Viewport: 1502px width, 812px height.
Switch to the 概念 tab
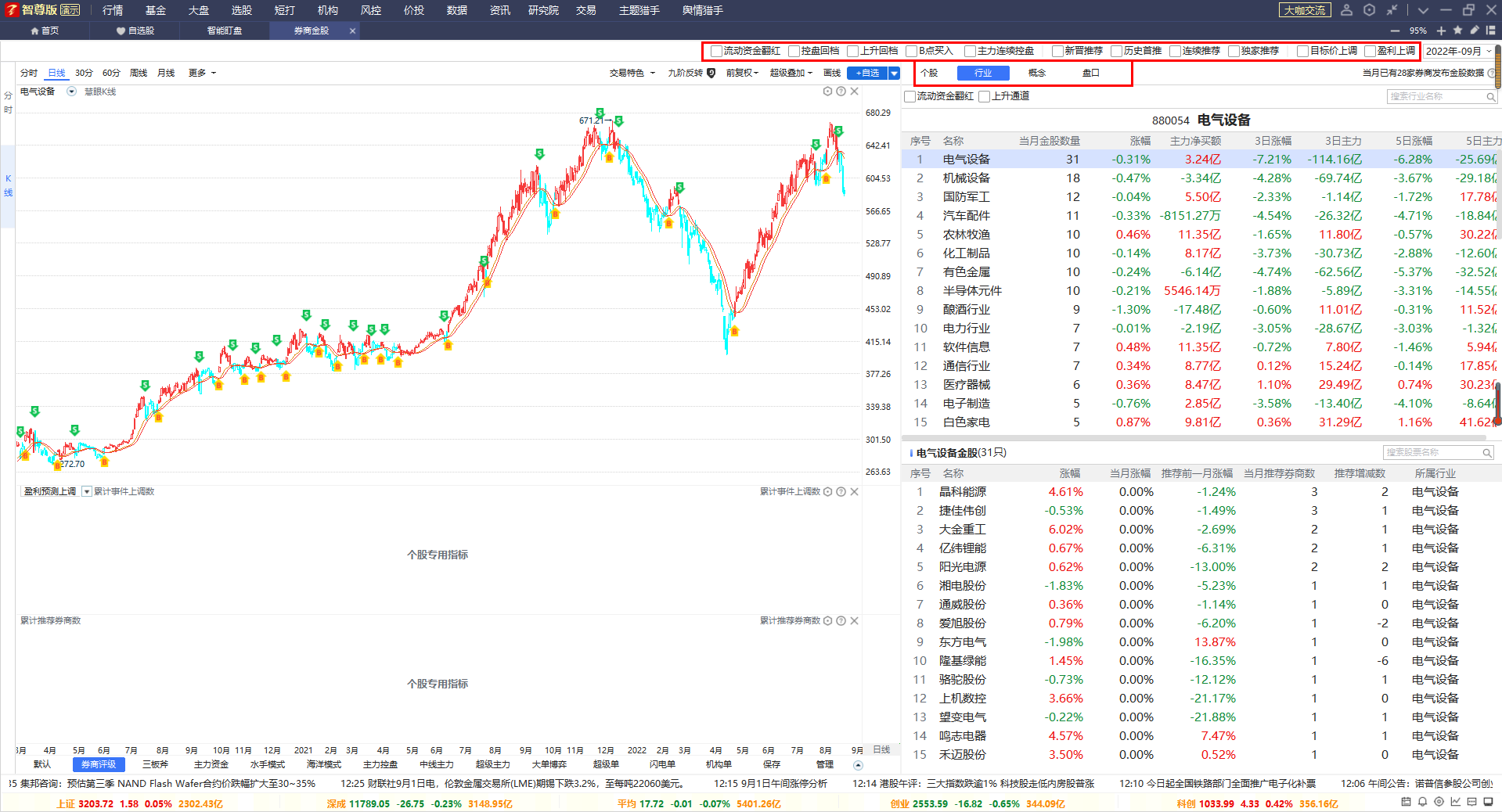point(1036,73)
